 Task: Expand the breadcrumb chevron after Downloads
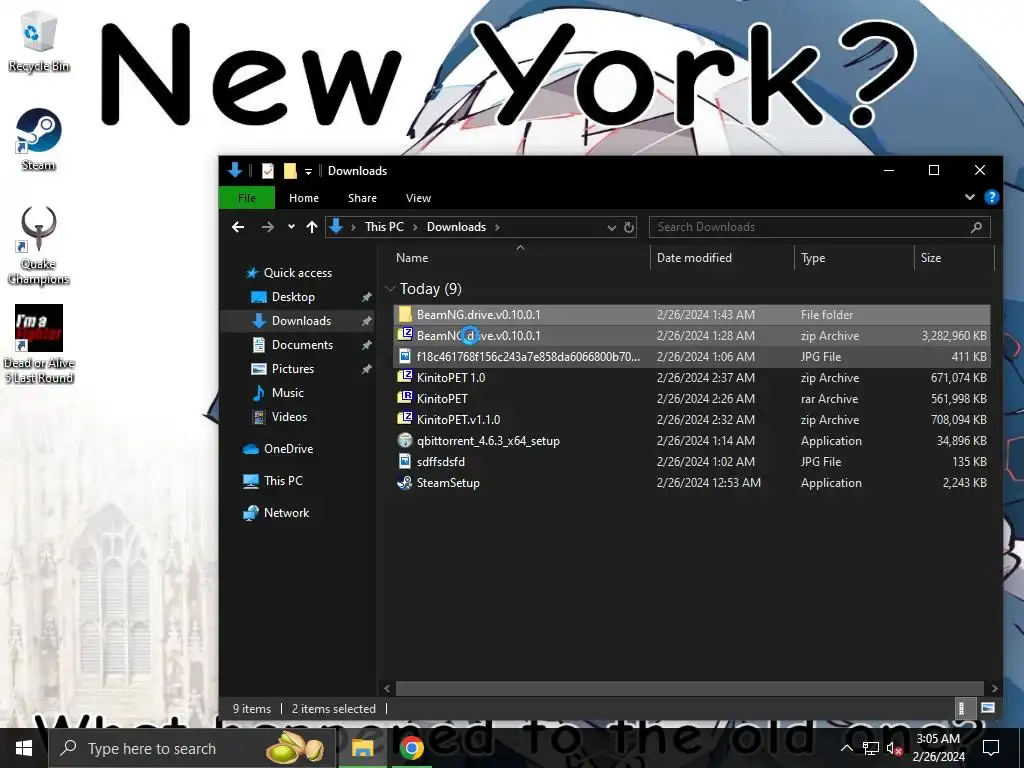tap(497, 227)
